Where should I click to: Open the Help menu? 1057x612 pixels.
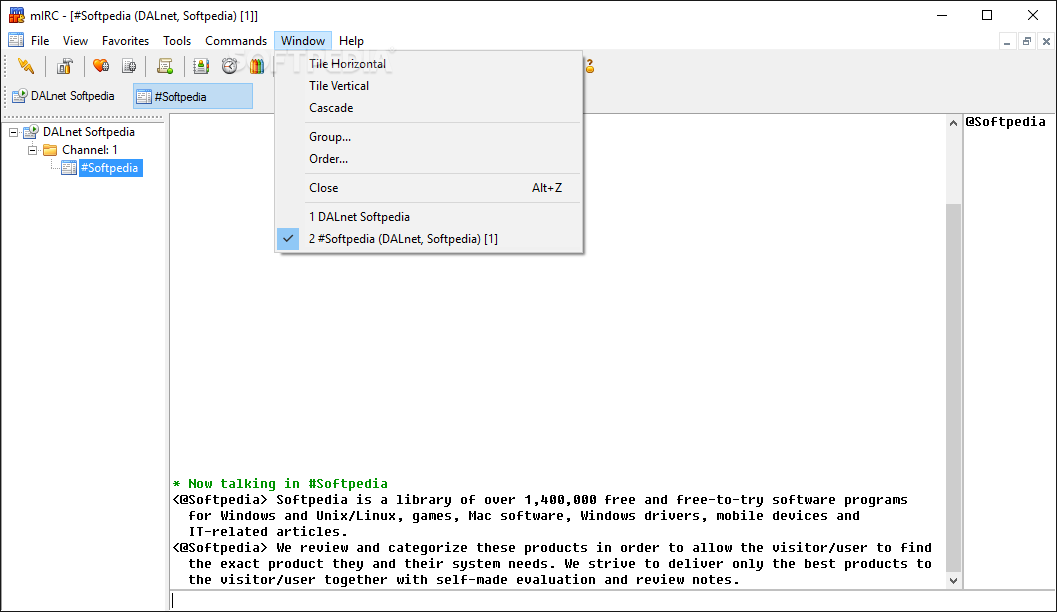coord(351,40)
